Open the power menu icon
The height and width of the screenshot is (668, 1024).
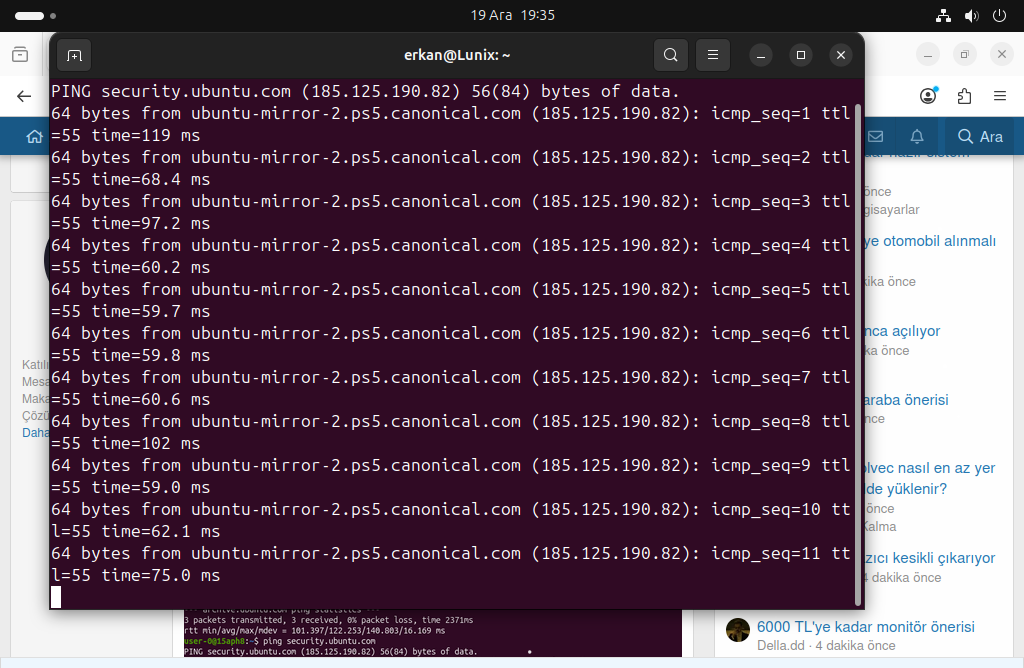click(999, 16)
